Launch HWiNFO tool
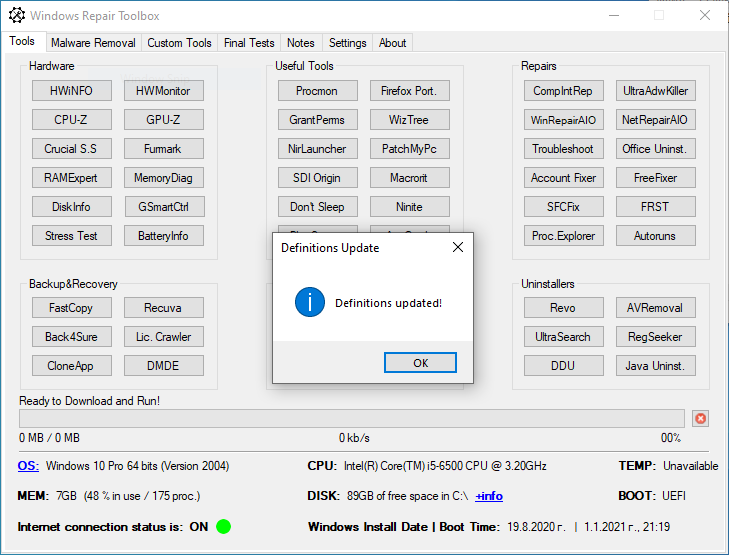The height and width of the screenshot is (555, 729). (72, 91)
